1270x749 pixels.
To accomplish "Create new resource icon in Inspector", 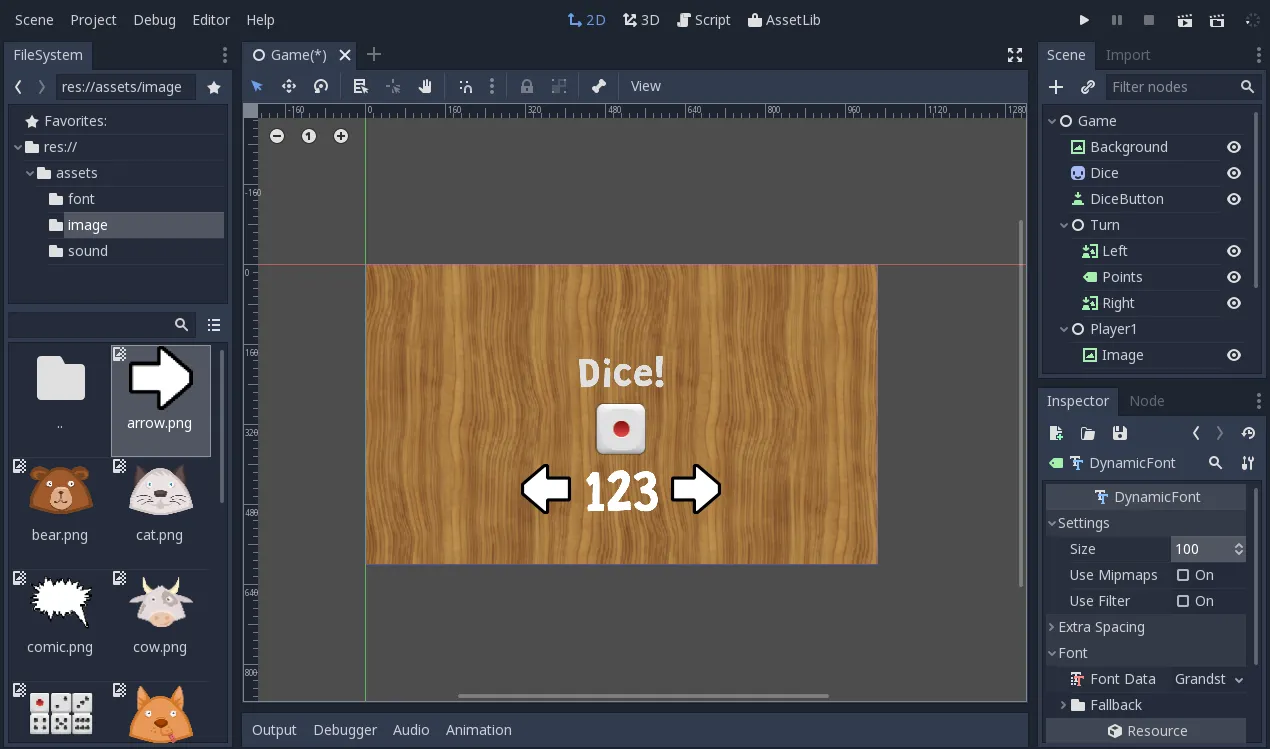I will click(x=1056, y=433).
